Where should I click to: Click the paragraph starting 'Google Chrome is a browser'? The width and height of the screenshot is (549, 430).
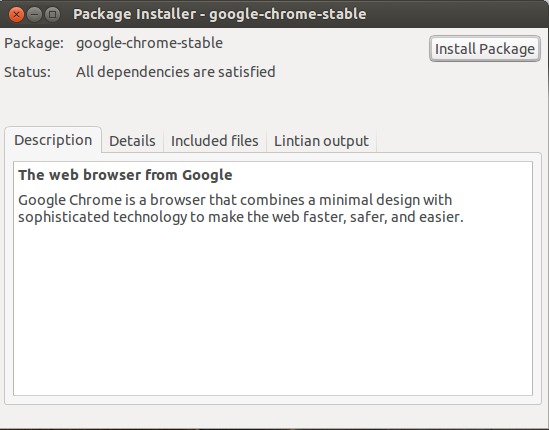(x=241, y=208)
